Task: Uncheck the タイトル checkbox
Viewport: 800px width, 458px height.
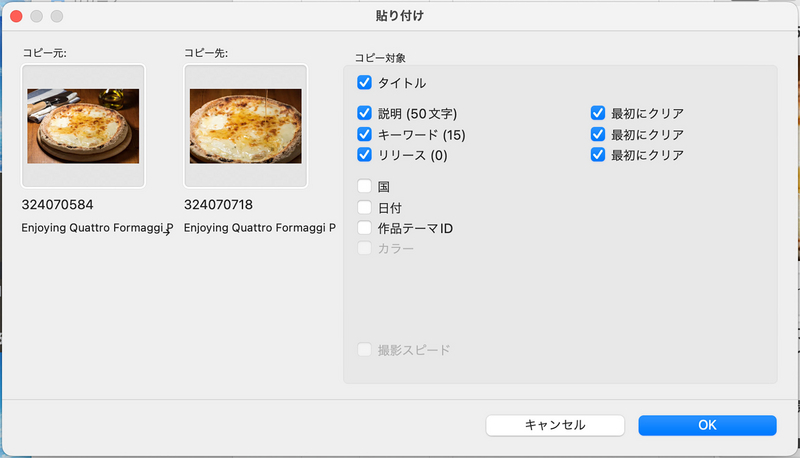Action: 364,82
